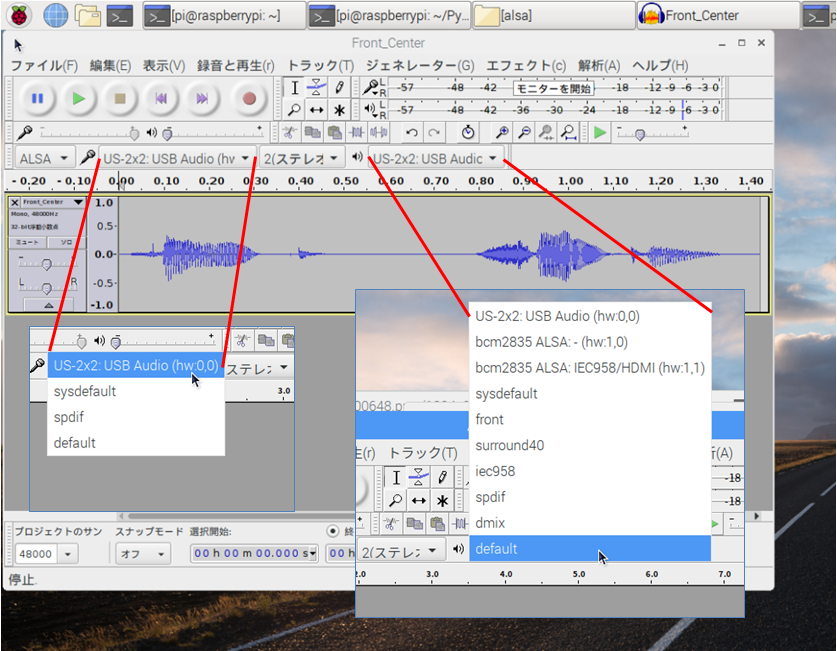Silence the selected audio

(379, 132)
